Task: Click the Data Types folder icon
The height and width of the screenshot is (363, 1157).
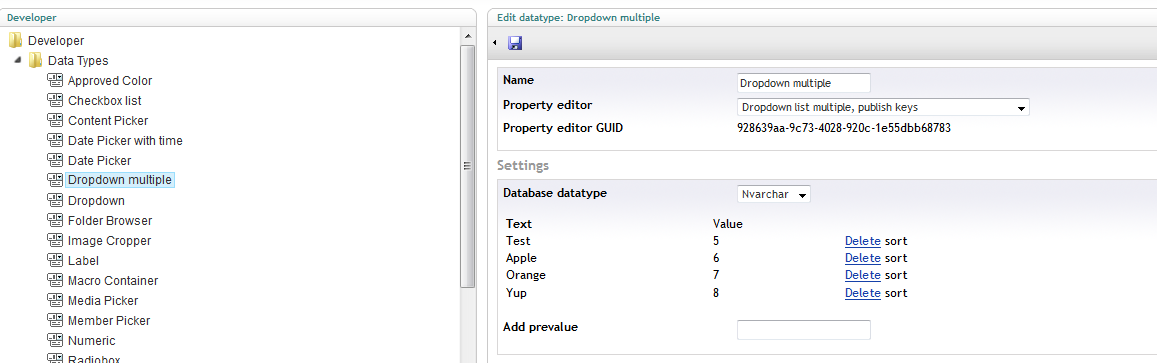Action: tap(35, 60)
